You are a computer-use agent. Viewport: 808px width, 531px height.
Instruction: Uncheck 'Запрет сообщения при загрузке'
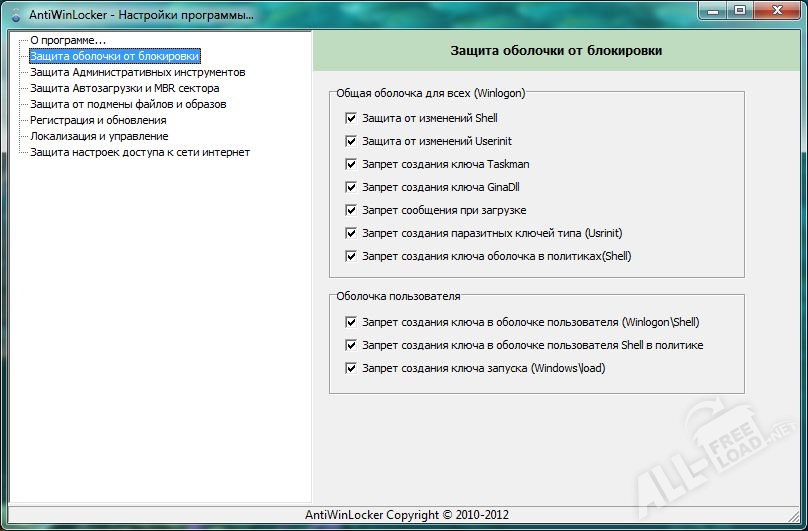pyautogui.click(x=351, y=210)
